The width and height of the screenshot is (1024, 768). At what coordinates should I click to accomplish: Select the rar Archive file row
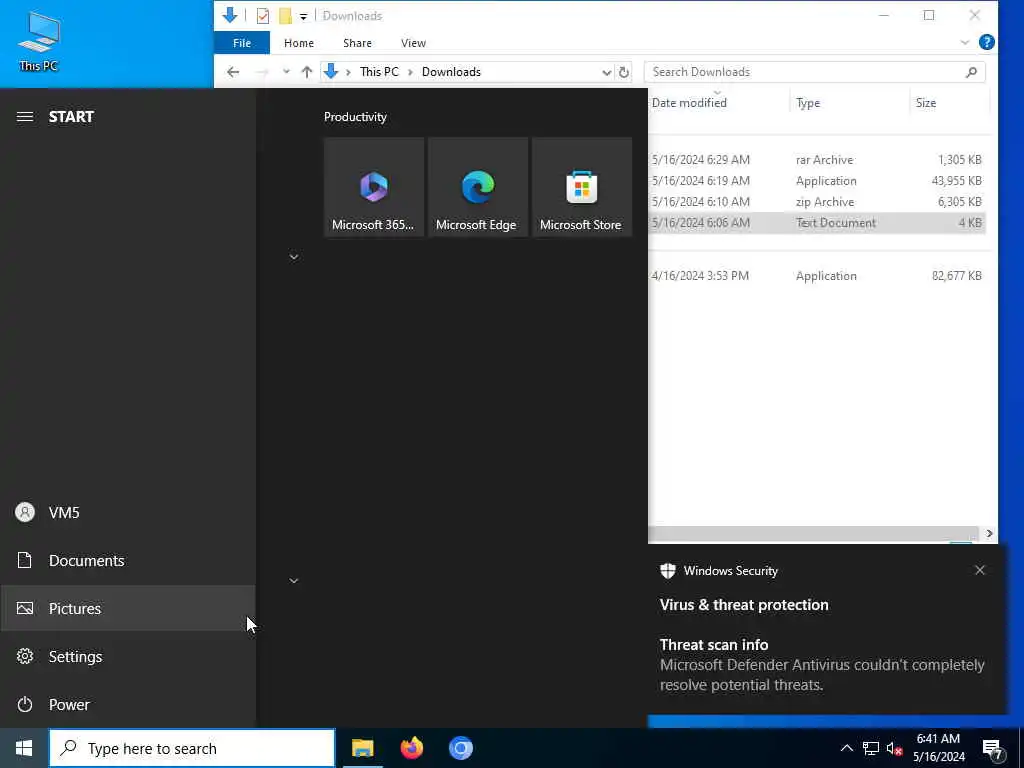[x=816, y=160]
